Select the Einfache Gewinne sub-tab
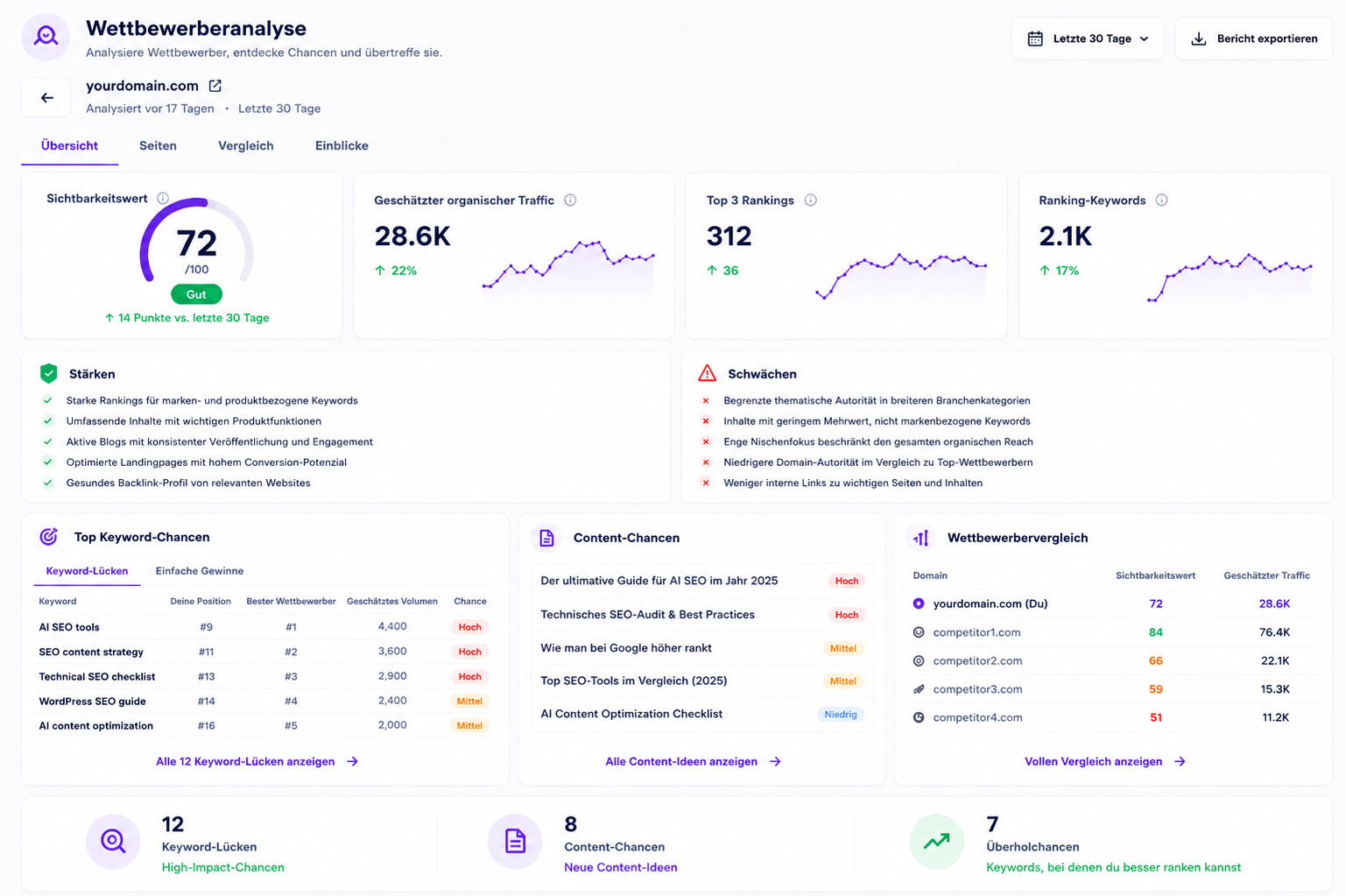 point(200,571)
